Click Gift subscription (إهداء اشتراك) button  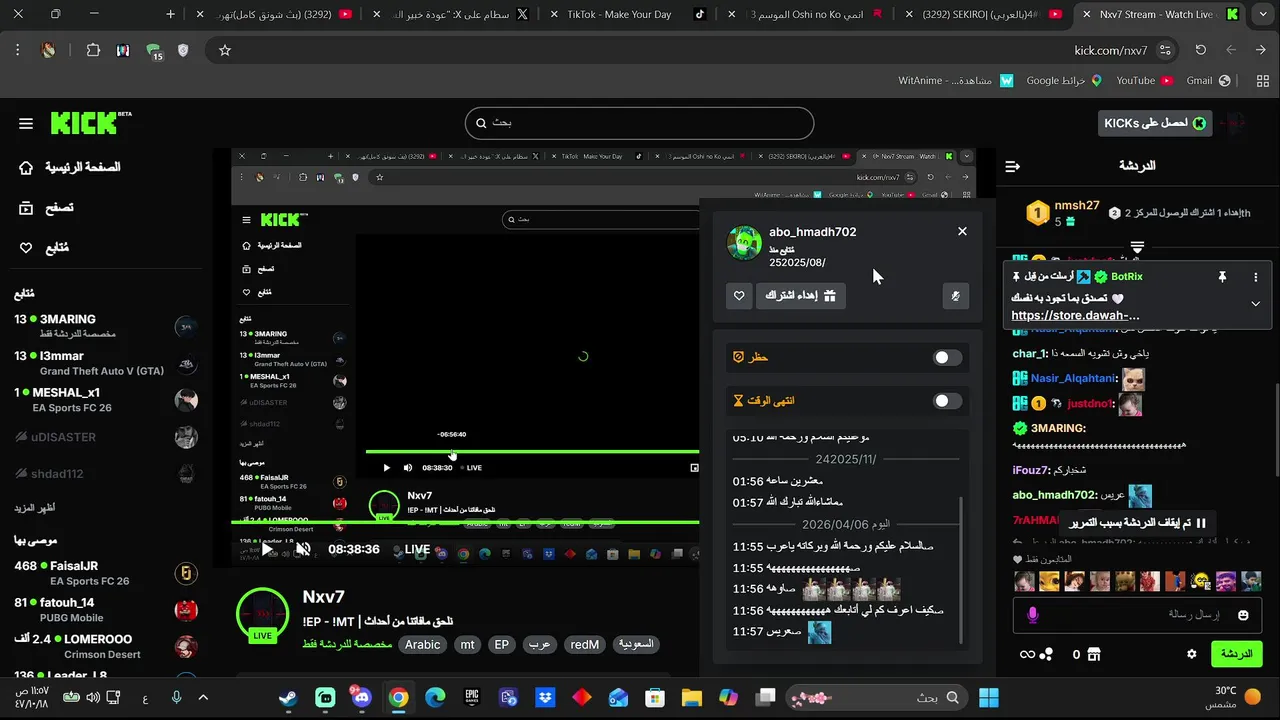coord(800,296)
